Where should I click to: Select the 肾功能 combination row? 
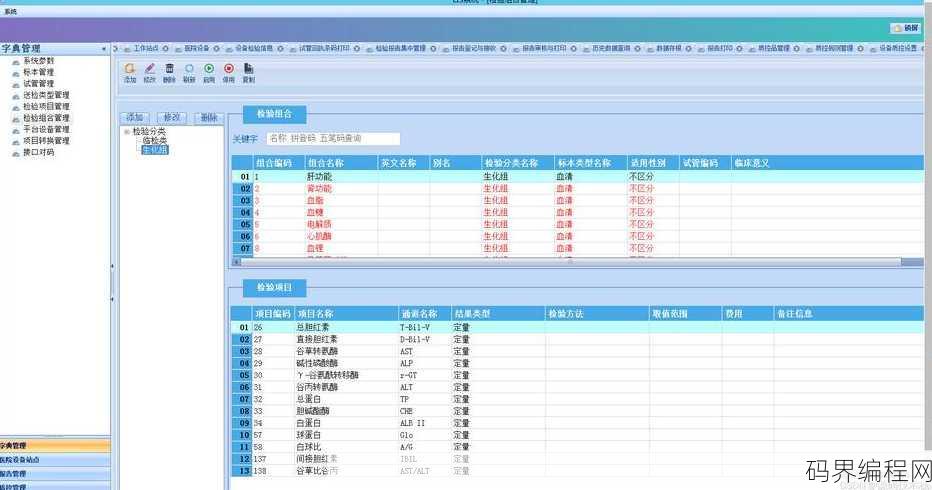(x=578, y=189)
